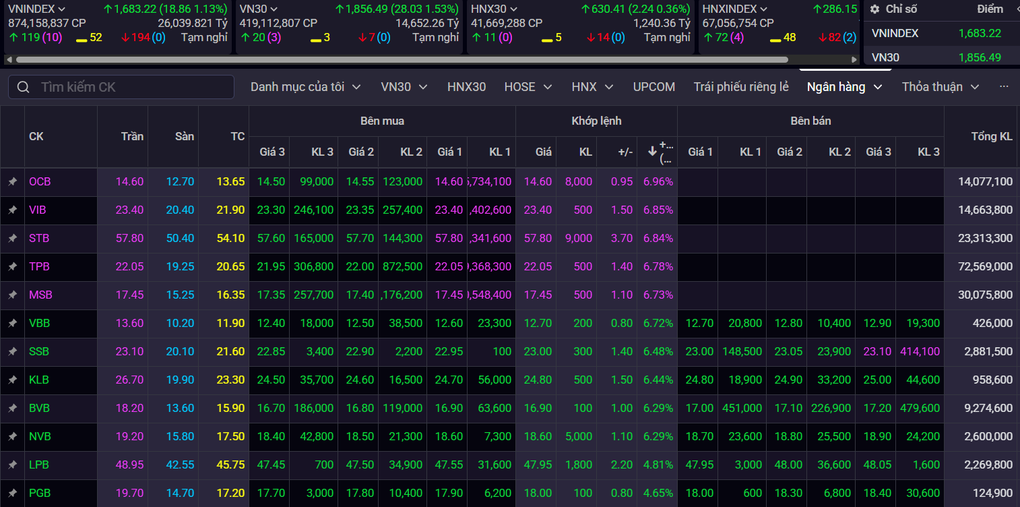Expand the HNXINDEX index card dropdown

764,9
